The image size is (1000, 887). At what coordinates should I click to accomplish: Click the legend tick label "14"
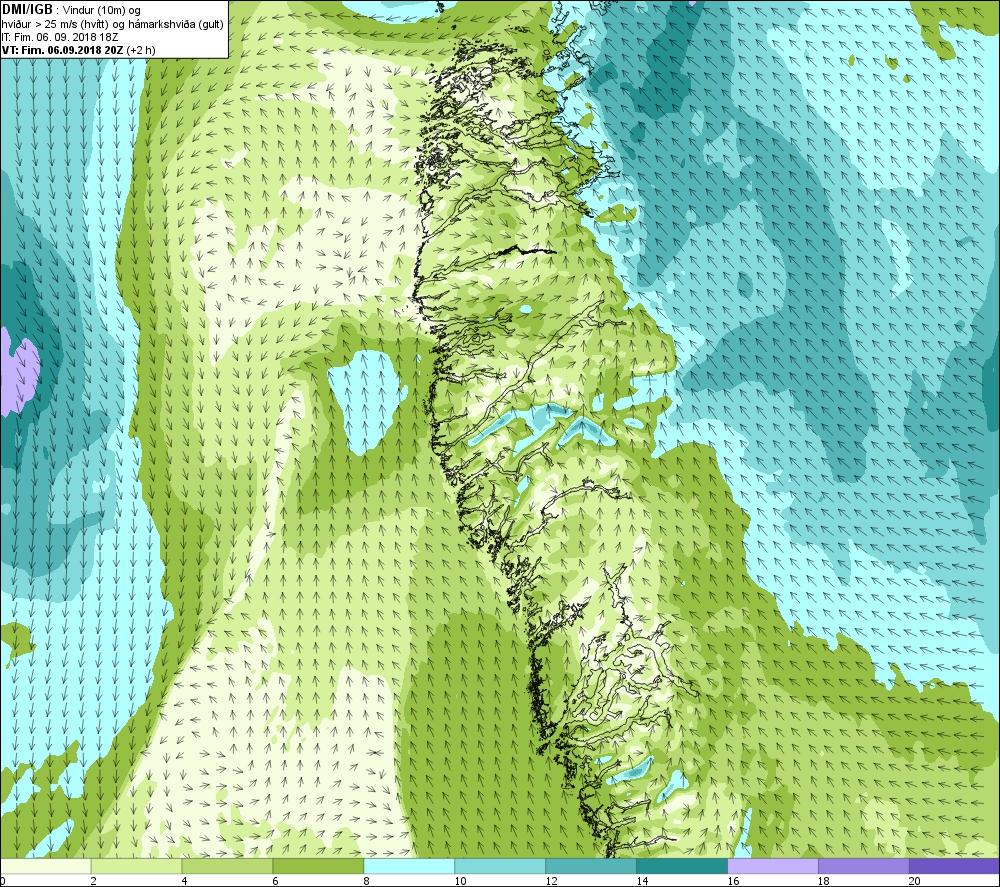tap(642, 881)
